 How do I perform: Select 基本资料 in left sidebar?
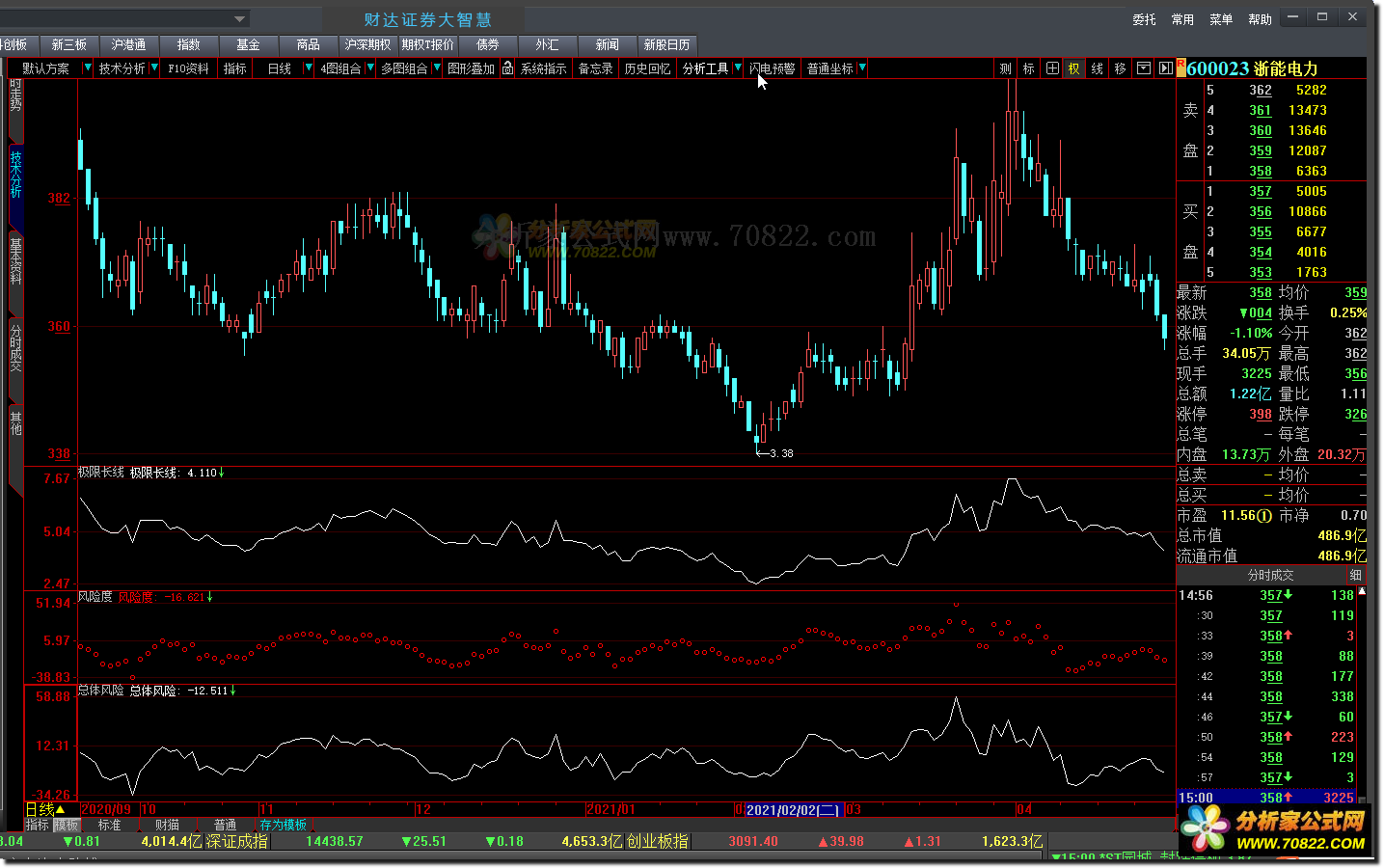pos(15,261)
